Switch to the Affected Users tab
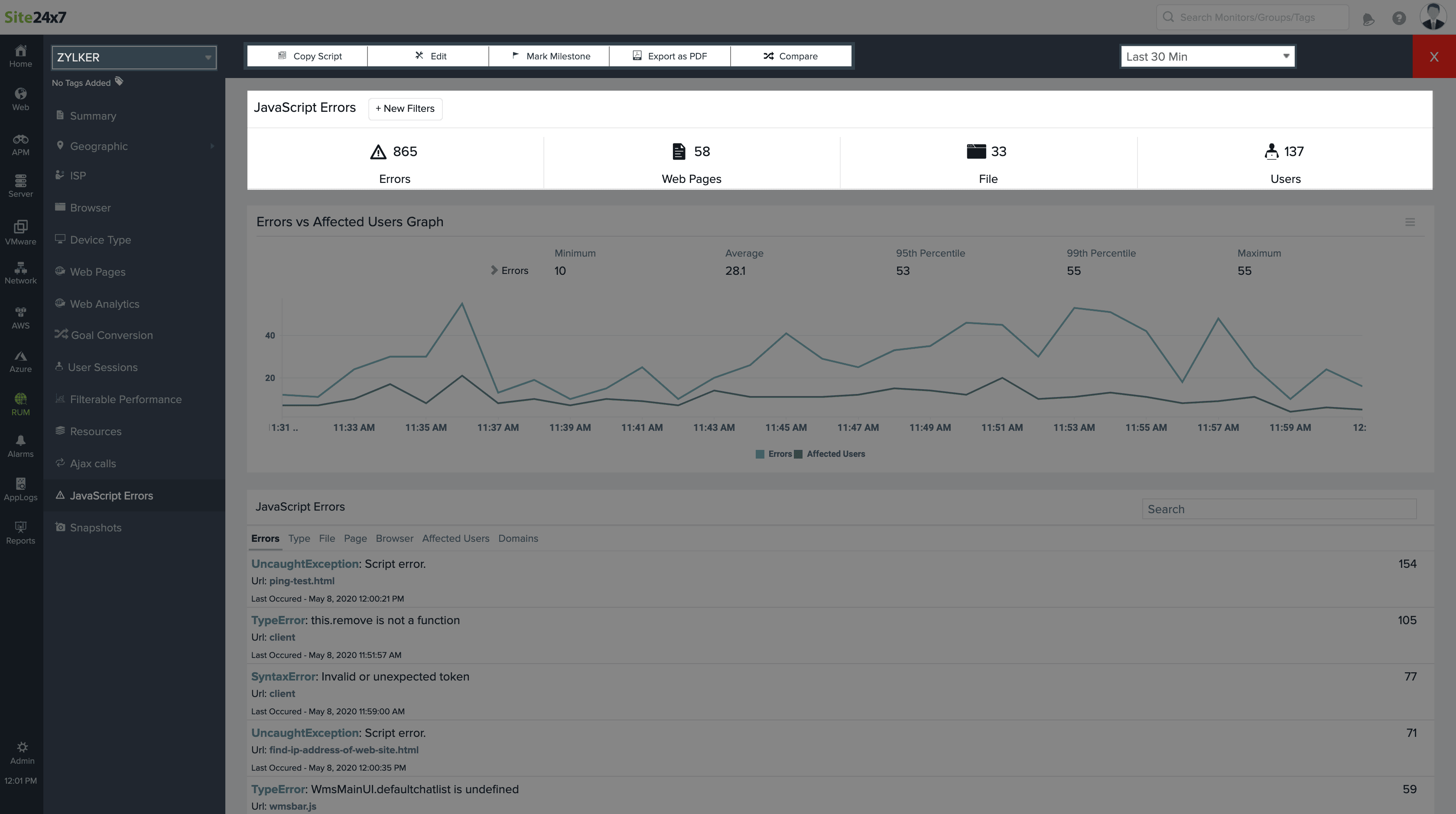 click(x=455, y=538)
